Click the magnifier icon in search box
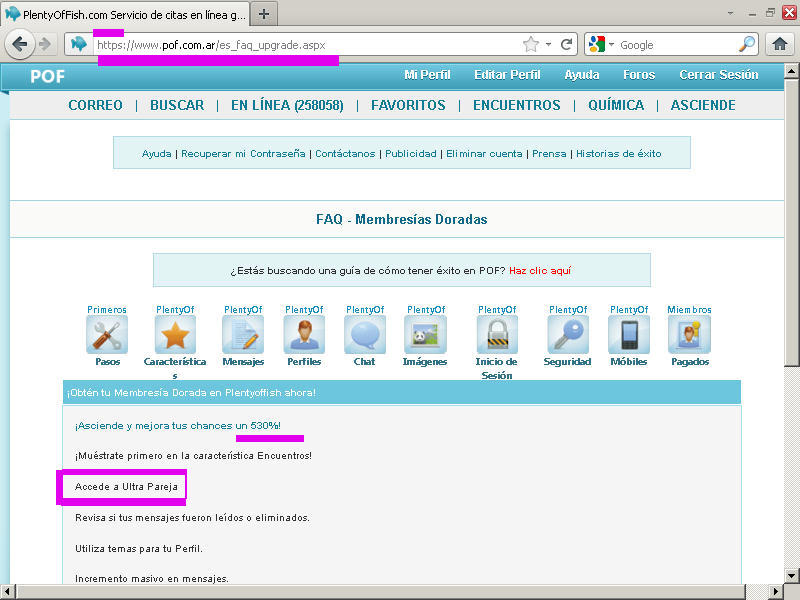800x600 pixels. pyautogui.click(x=747, y=44)
